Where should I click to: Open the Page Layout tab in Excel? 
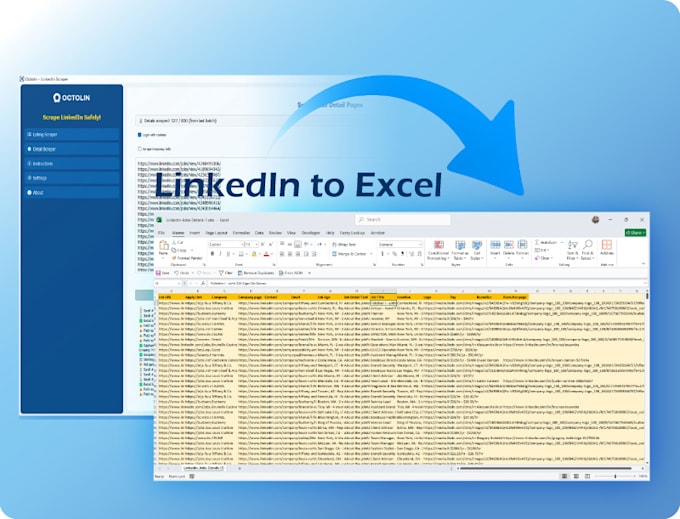pyautogui.click(x=216, y=233)
